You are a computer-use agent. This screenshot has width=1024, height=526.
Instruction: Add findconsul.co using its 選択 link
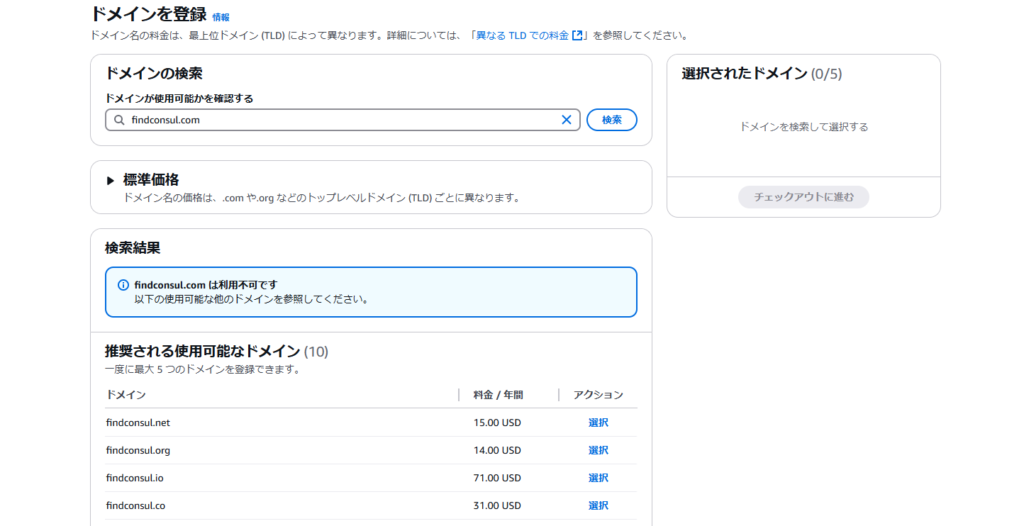[598, 506]
